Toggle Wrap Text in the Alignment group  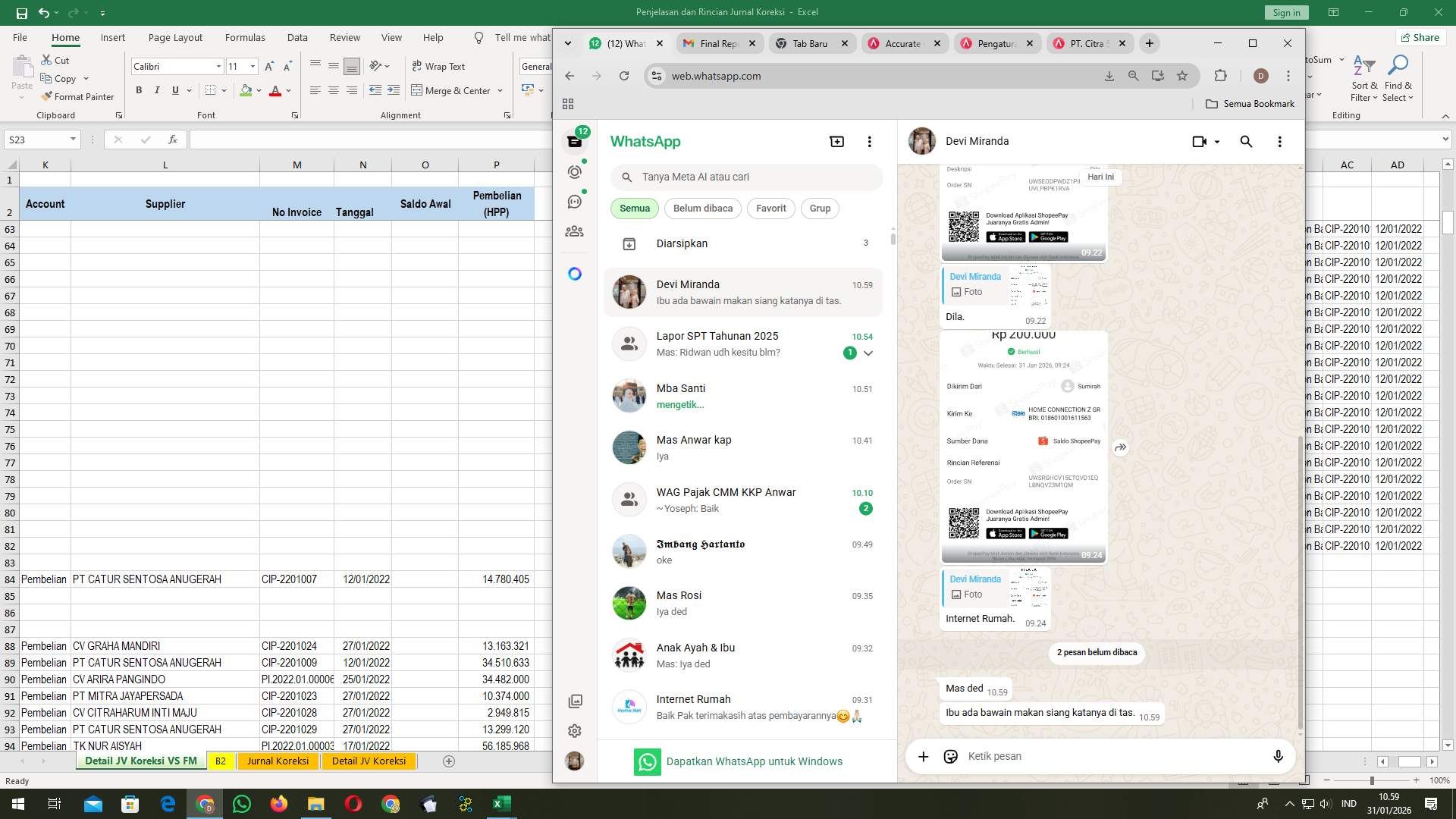coord(438,66)
